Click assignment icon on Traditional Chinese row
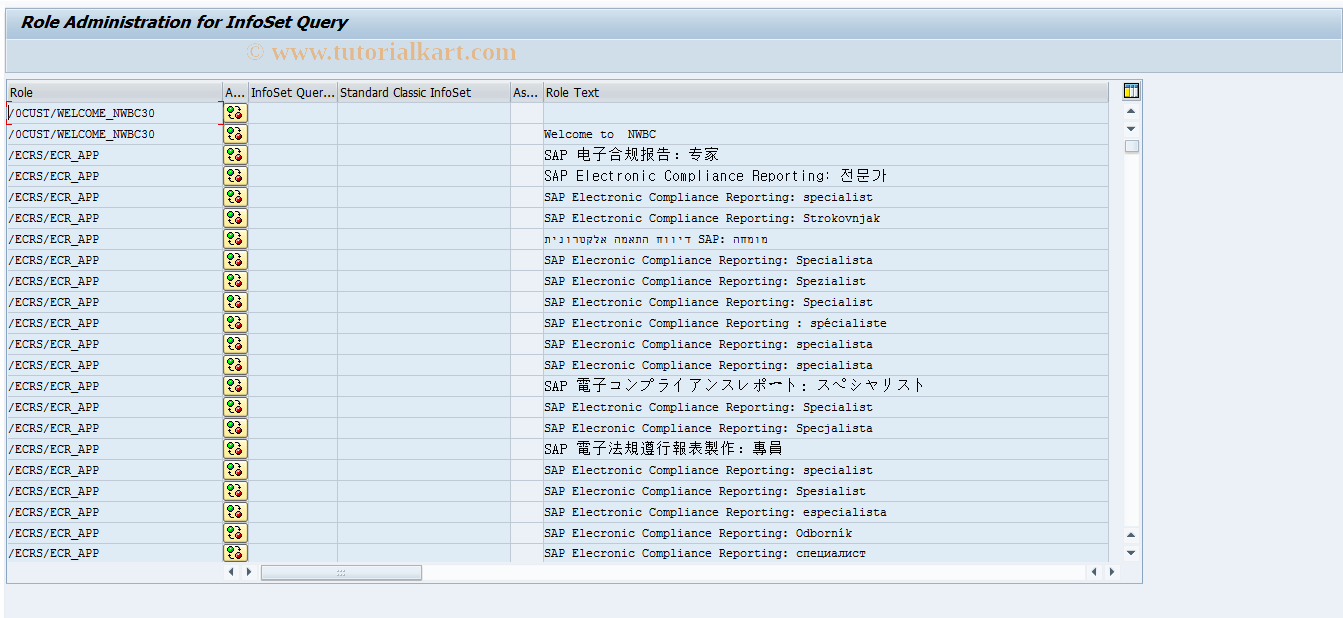This screenshot has width=1343, height=618. tap(235, 448)
